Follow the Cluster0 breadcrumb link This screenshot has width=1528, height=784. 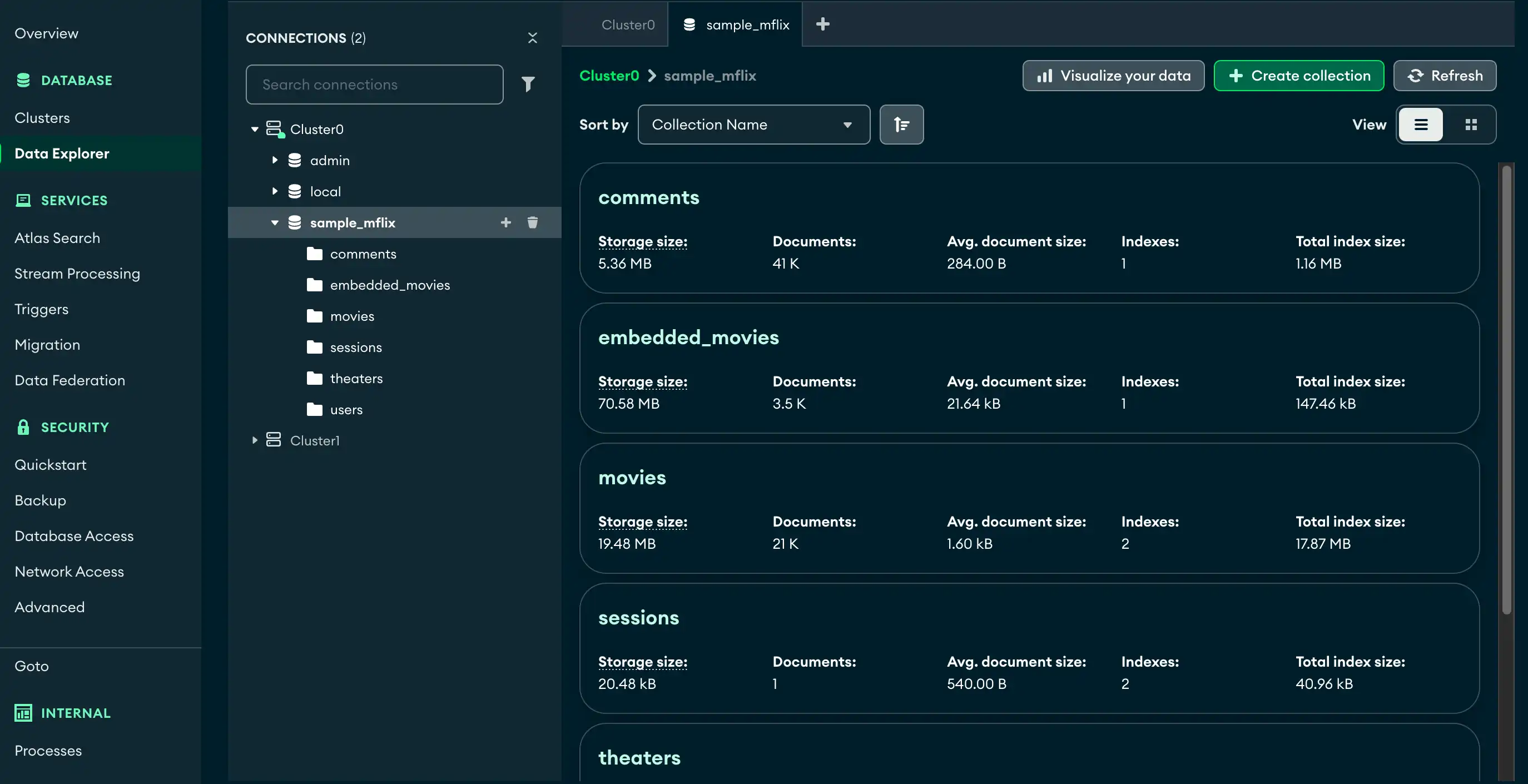tap(609, 76)
